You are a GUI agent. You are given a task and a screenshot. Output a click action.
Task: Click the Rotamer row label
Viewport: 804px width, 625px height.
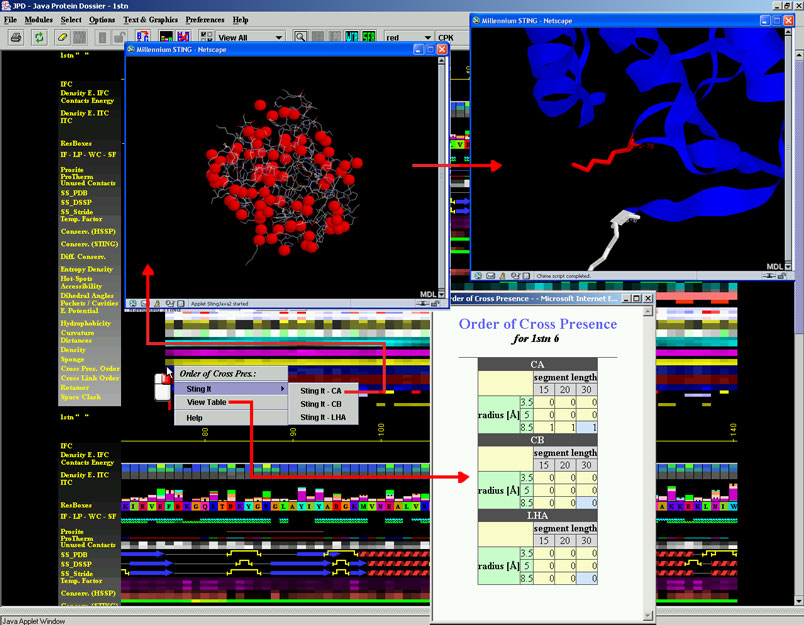(75, 388)
